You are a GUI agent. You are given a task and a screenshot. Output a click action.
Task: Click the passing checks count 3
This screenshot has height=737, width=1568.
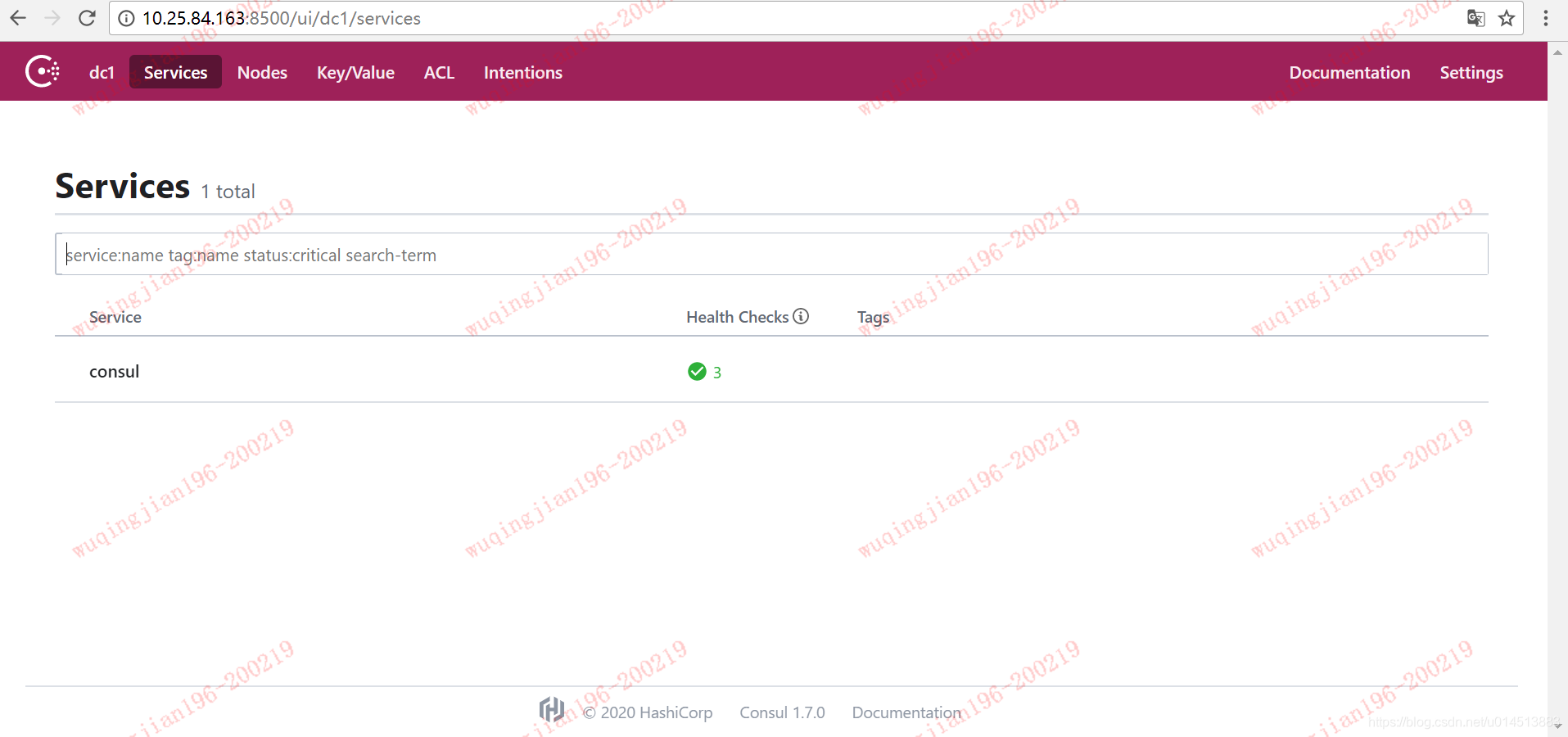pos(717,373)
